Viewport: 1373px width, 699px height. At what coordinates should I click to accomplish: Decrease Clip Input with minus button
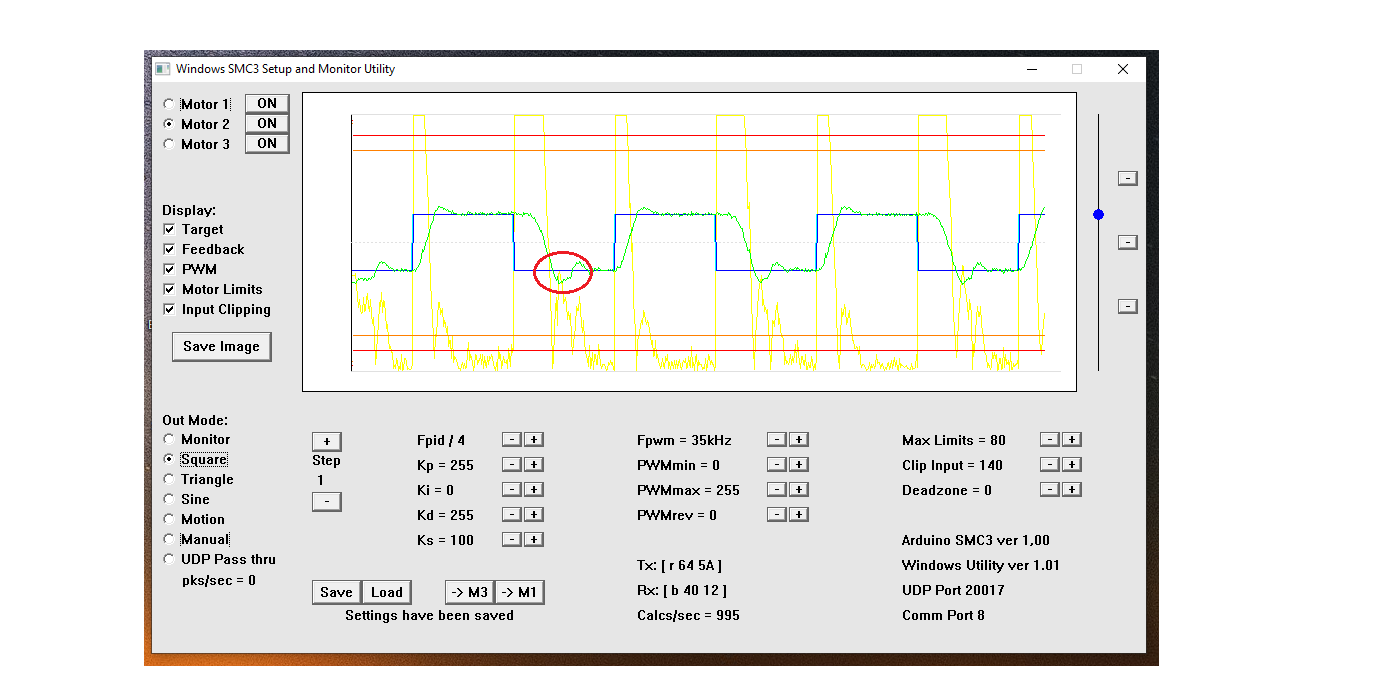1049,465
